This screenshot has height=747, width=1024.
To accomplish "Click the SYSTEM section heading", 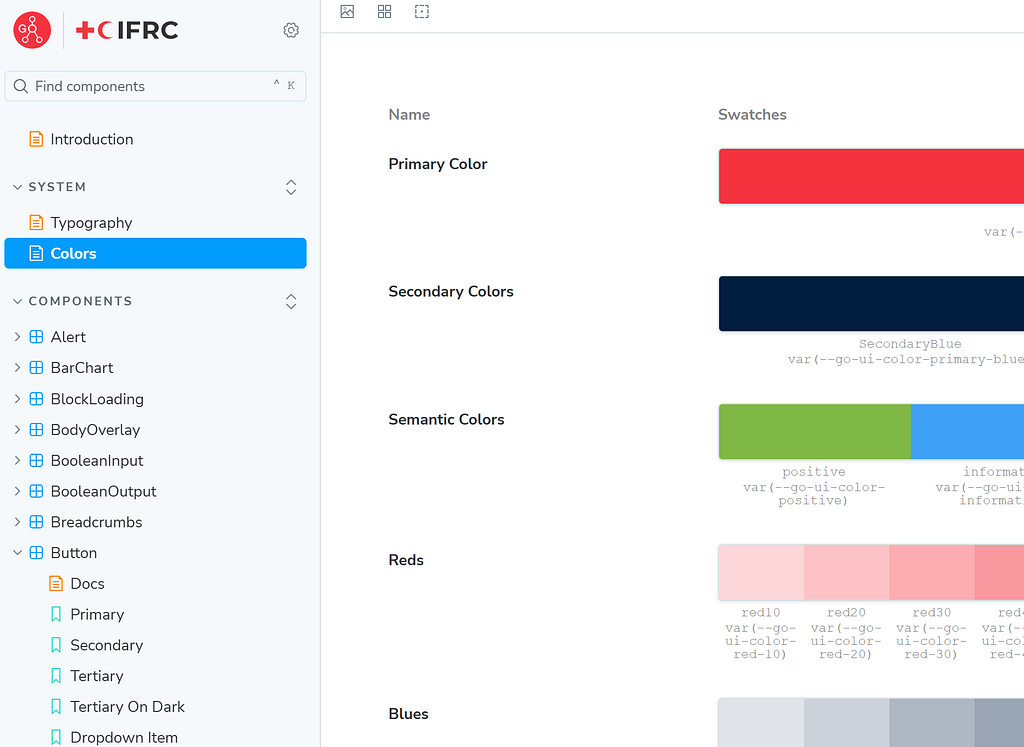I will click(57, 187).
